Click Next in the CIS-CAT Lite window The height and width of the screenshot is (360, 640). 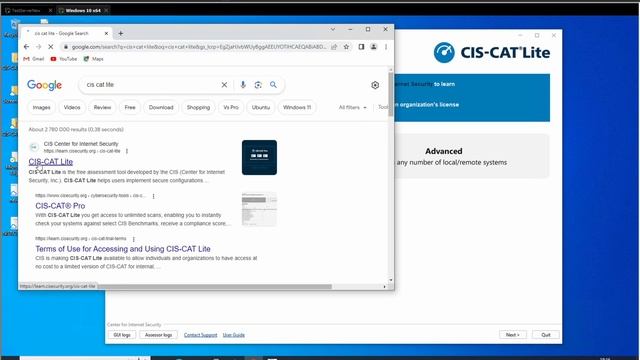[513, 335]
